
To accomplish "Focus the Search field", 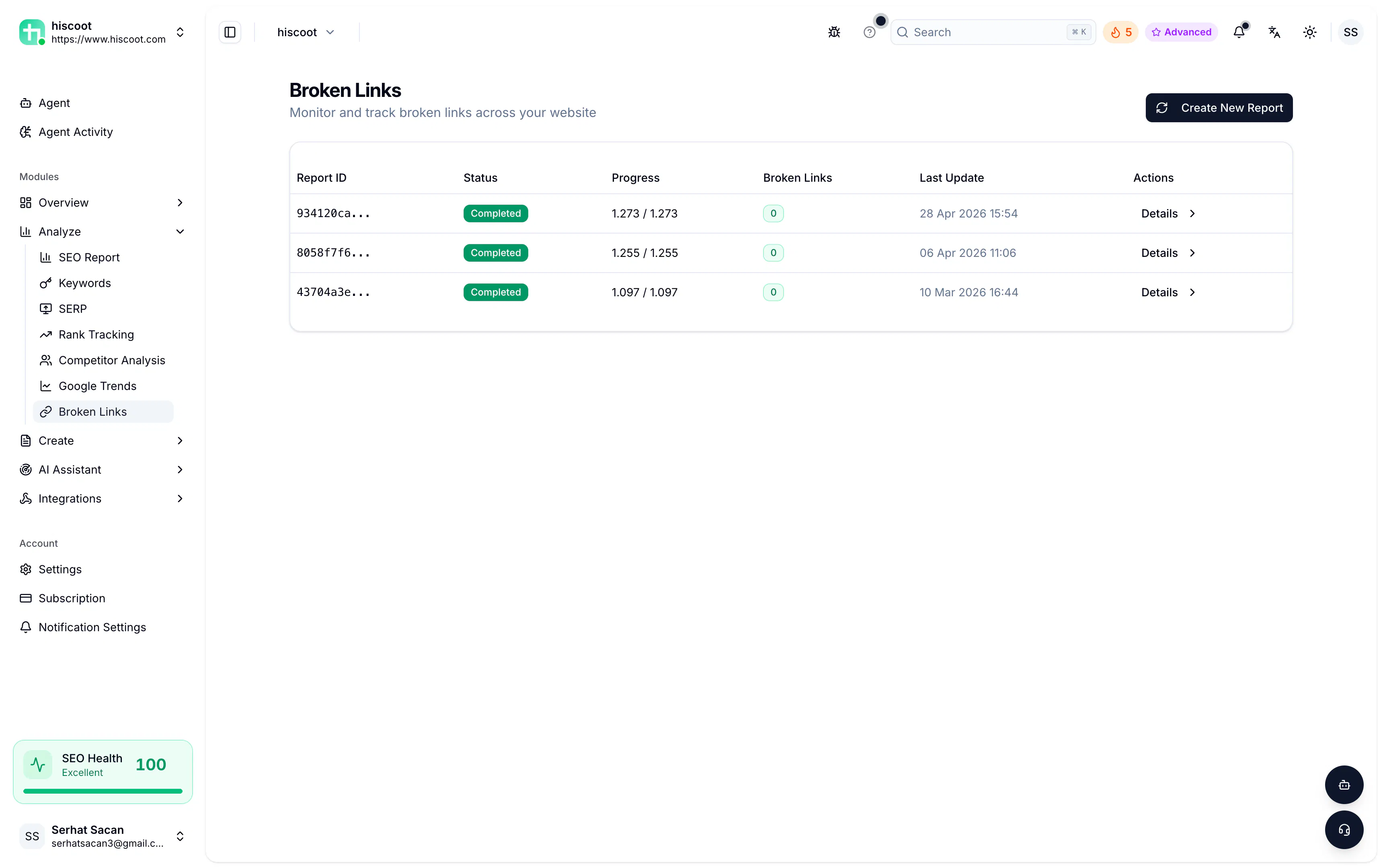I will [993, 32].
